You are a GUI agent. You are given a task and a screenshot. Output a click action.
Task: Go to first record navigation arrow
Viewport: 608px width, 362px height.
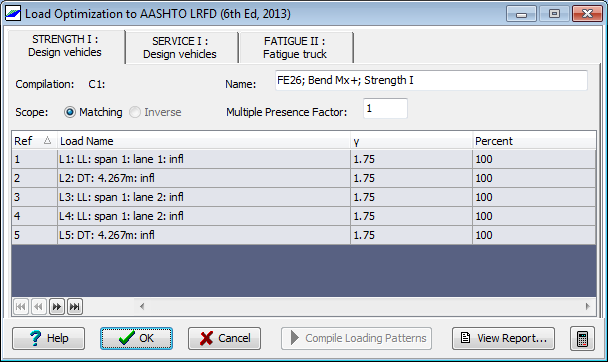click(21, 307)
